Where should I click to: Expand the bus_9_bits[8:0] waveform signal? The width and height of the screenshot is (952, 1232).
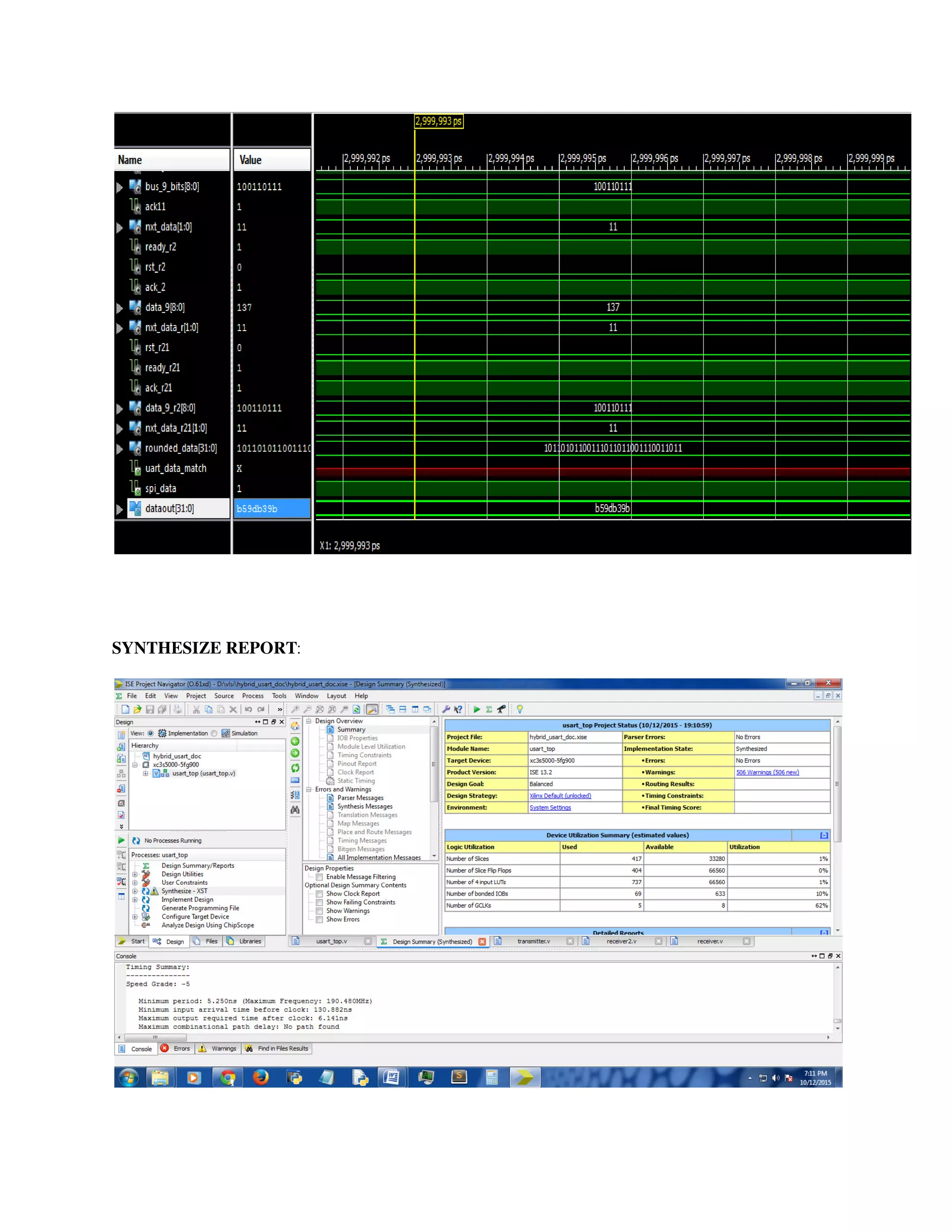pyautogui.click(x=119, y=187)
